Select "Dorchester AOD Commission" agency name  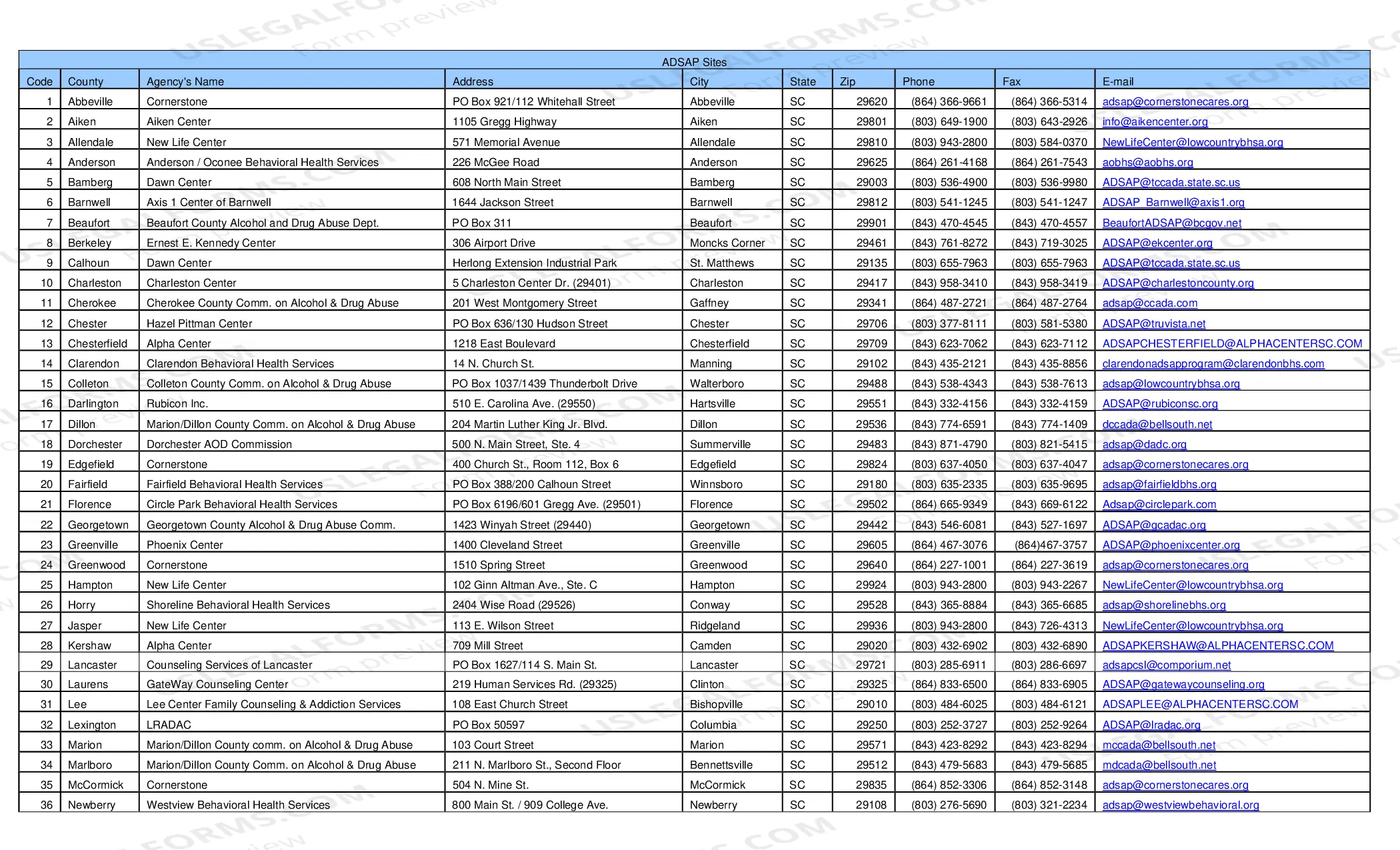pyautogui.click(x=219, y=444)
